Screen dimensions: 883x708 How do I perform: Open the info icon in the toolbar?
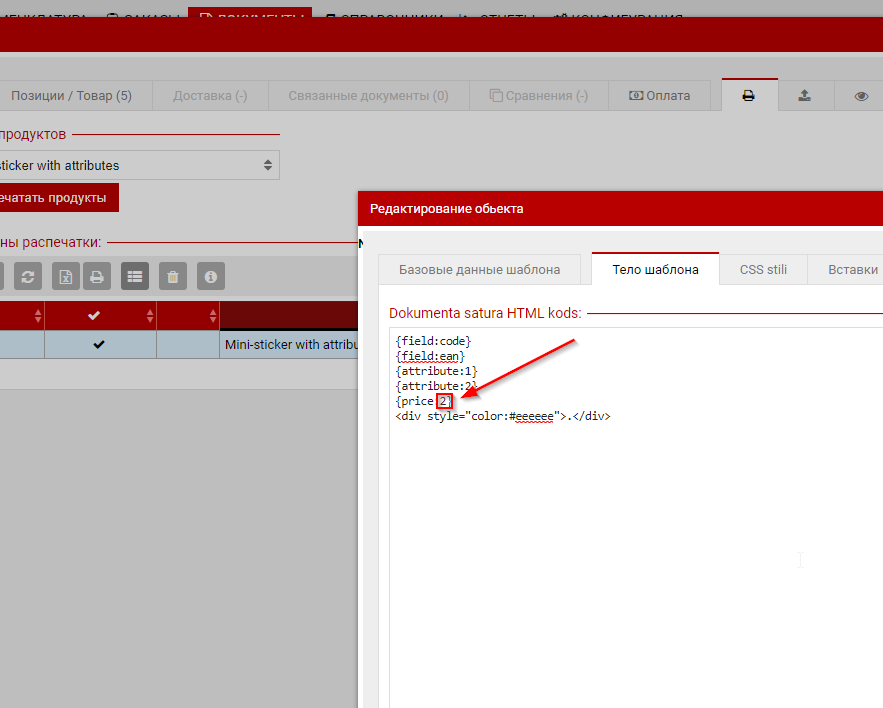click(210, 277)
